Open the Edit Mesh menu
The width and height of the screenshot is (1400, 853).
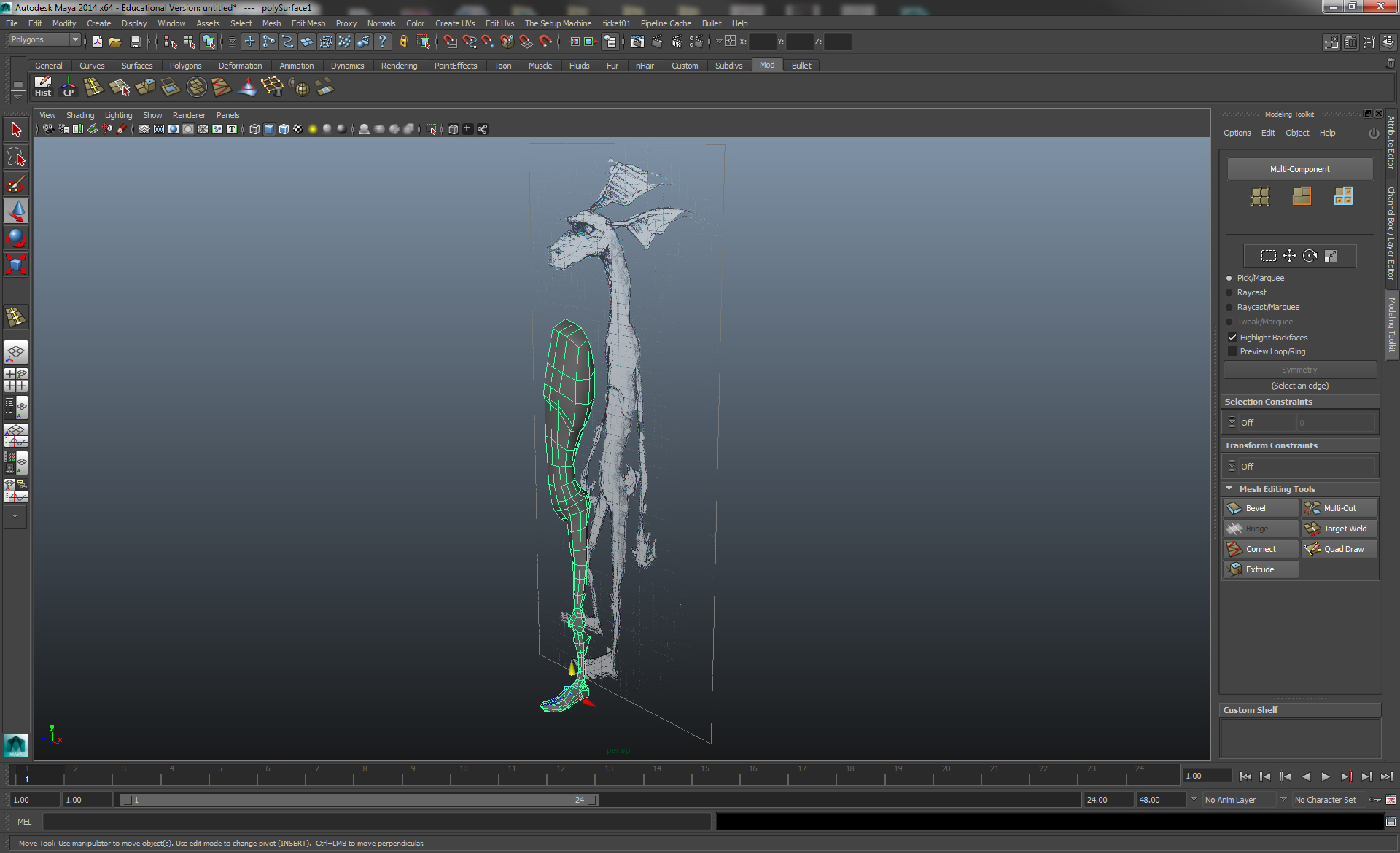point(308,23)
